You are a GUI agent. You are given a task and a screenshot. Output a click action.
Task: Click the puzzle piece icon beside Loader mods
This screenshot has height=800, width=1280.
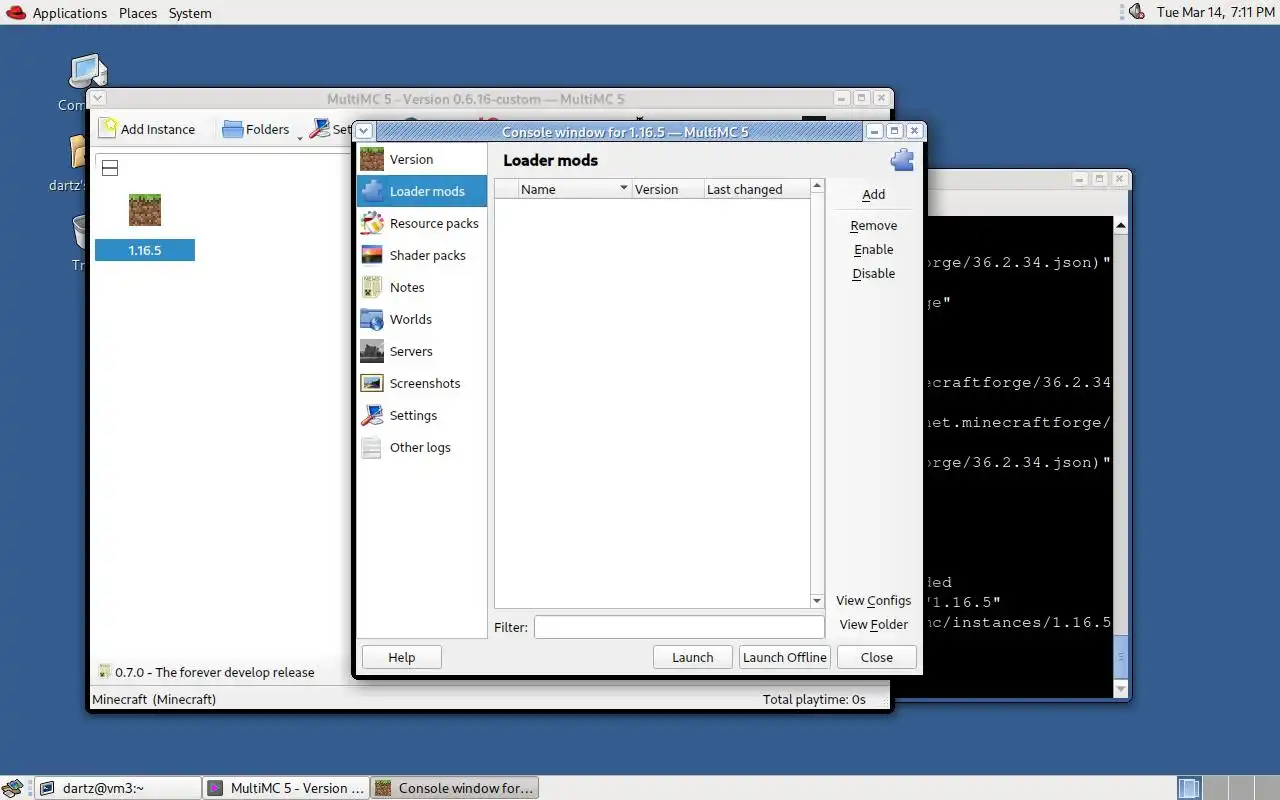pos(902,160)
